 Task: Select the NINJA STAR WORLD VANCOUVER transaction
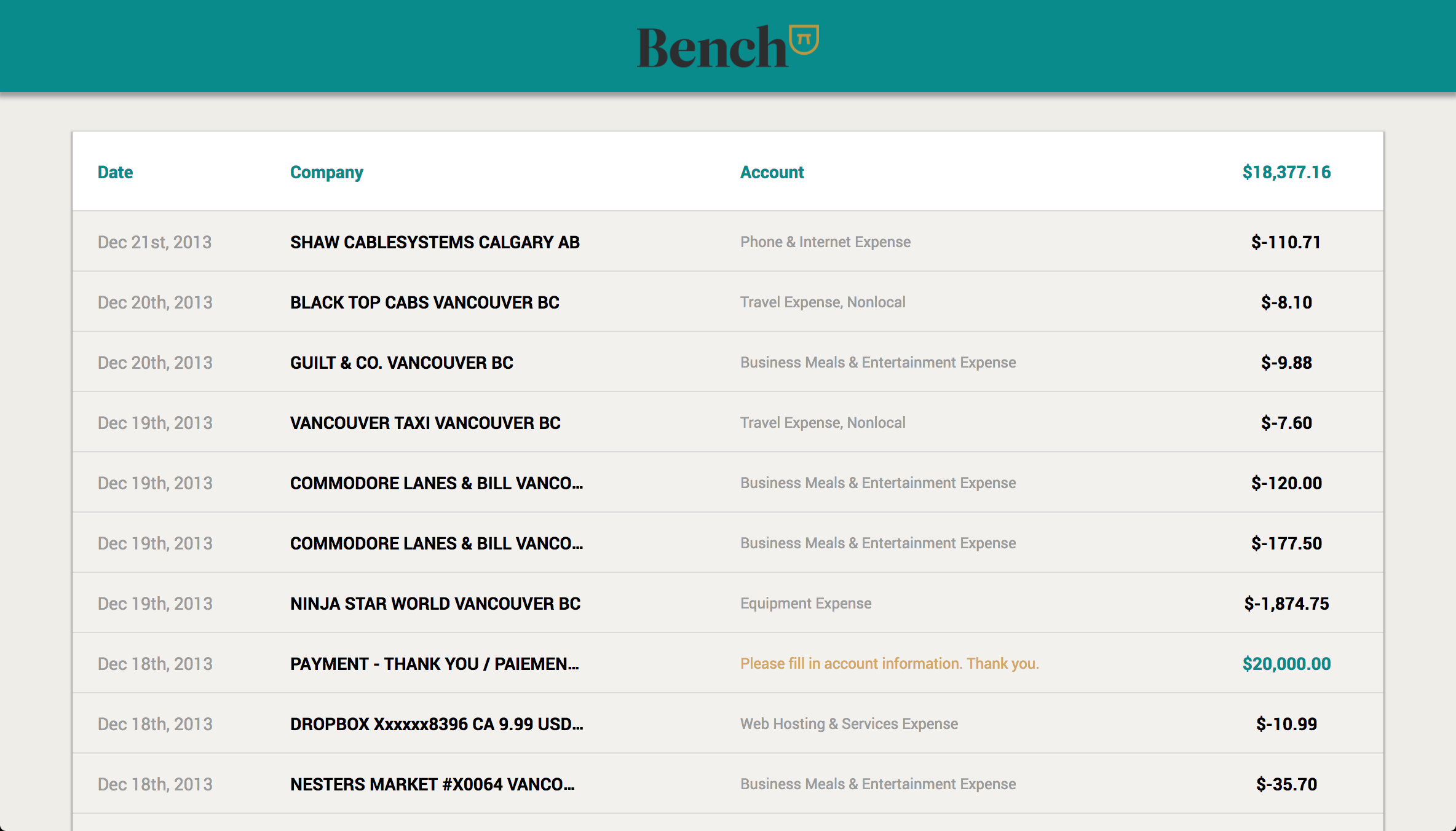click(x=435, y=604)
